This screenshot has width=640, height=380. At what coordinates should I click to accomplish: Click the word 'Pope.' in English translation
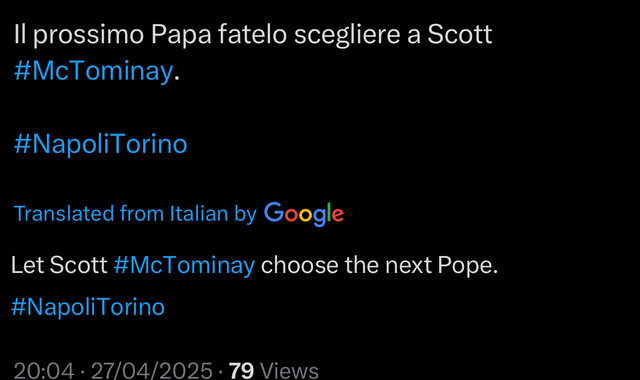468,266
